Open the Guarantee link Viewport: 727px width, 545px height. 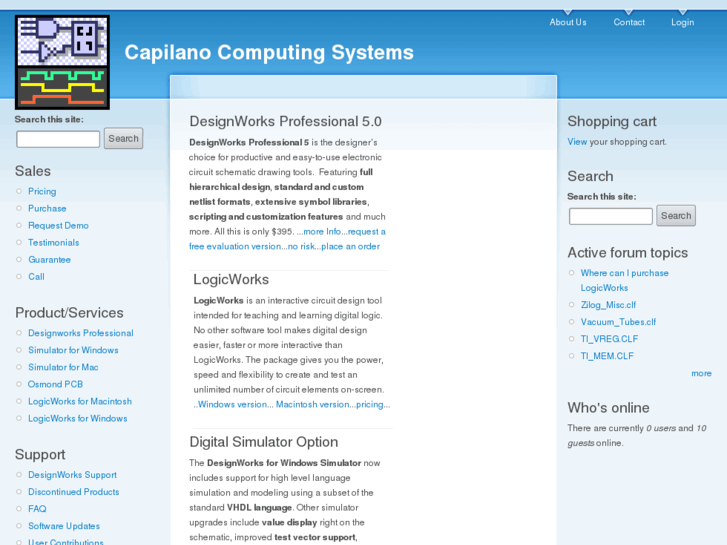(50, 260)
